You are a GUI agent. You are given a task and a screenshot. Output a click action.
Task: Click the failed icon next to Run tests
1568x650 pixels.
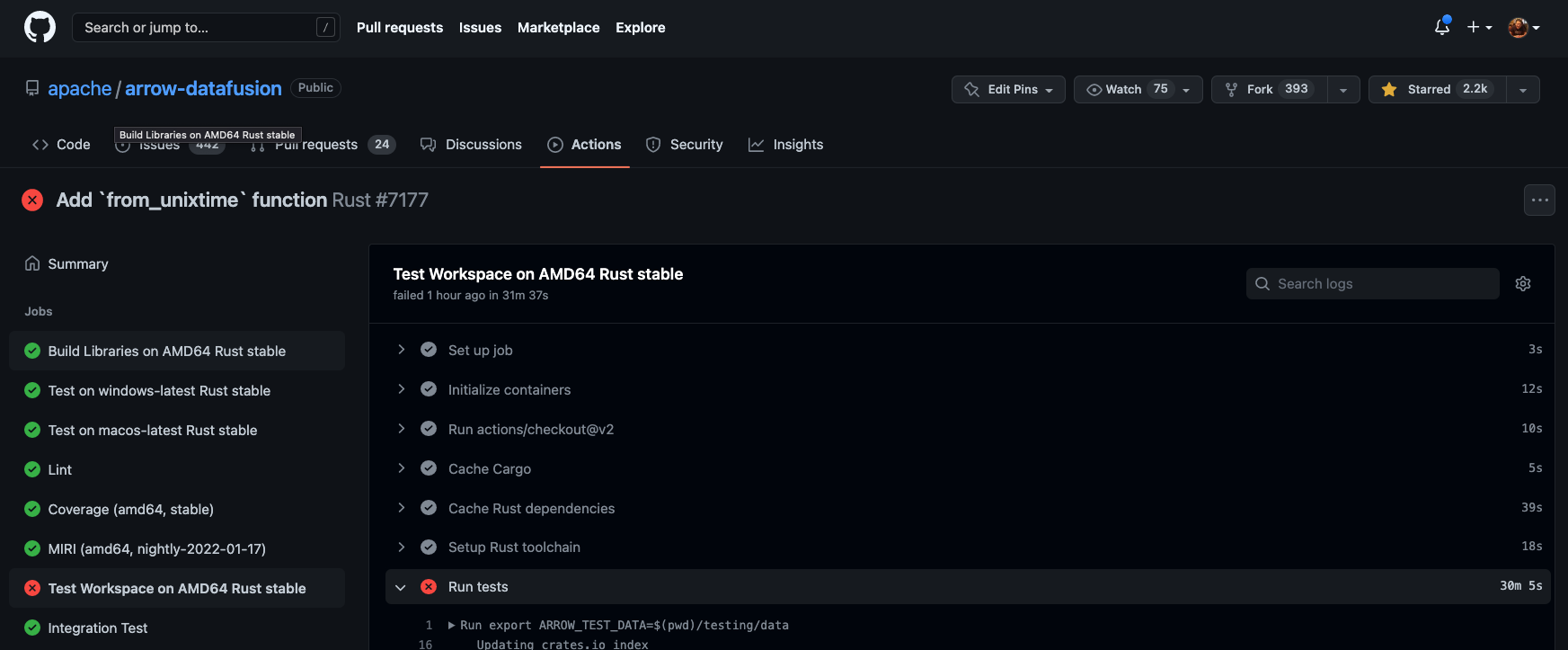pyautogui.click(x=429, y=586)
